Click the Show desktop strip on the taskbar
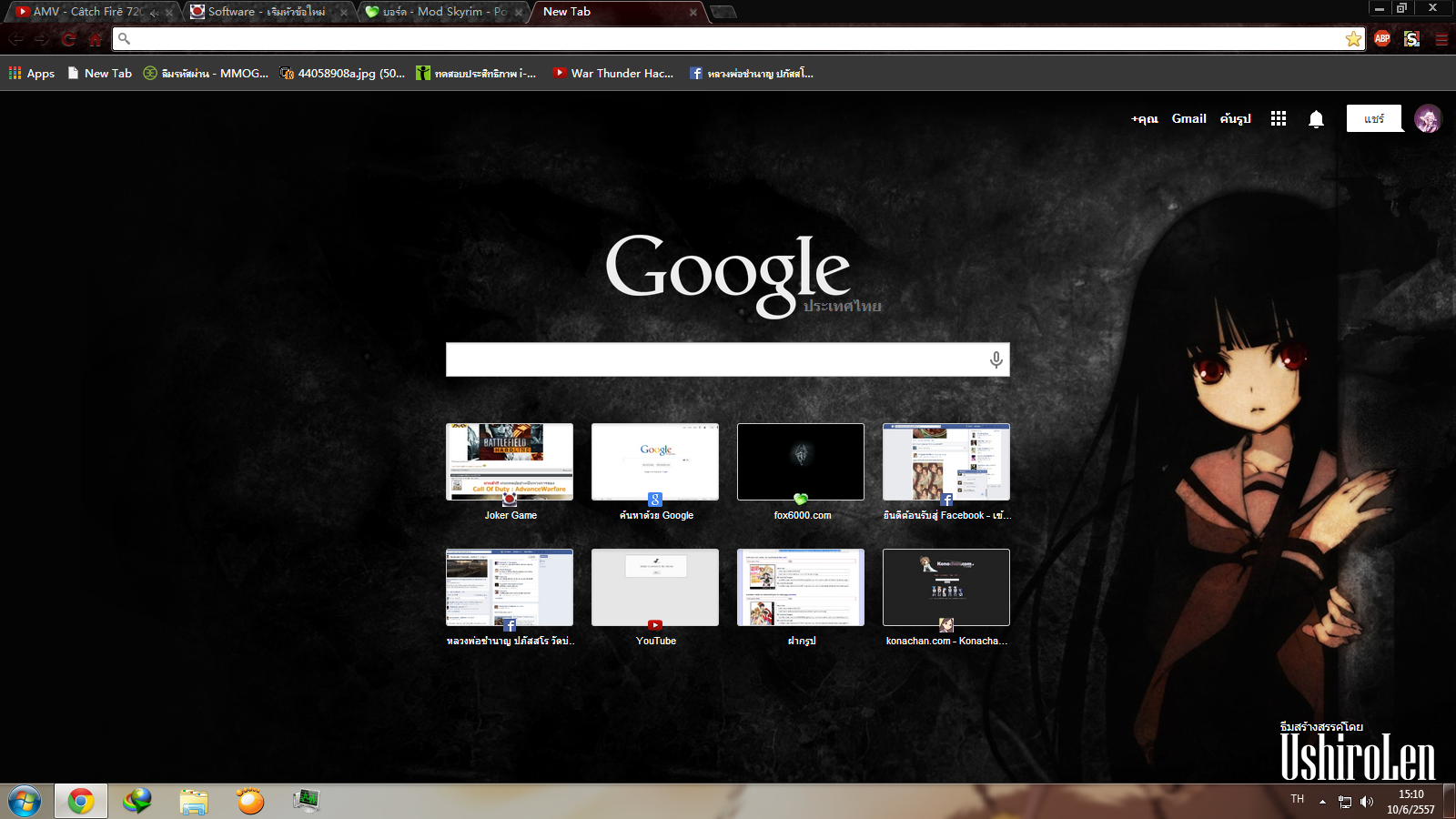 coord(1449,802)
